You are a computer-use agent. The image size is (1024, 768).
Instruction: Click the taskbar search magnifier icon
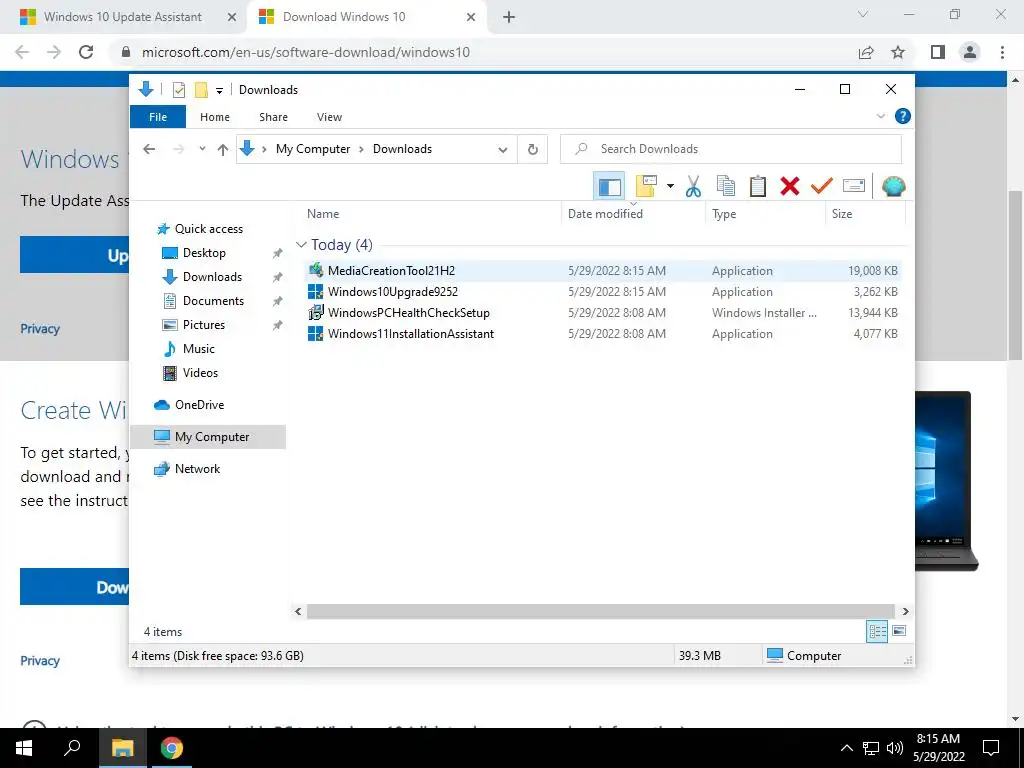click(x=72, y=748)
